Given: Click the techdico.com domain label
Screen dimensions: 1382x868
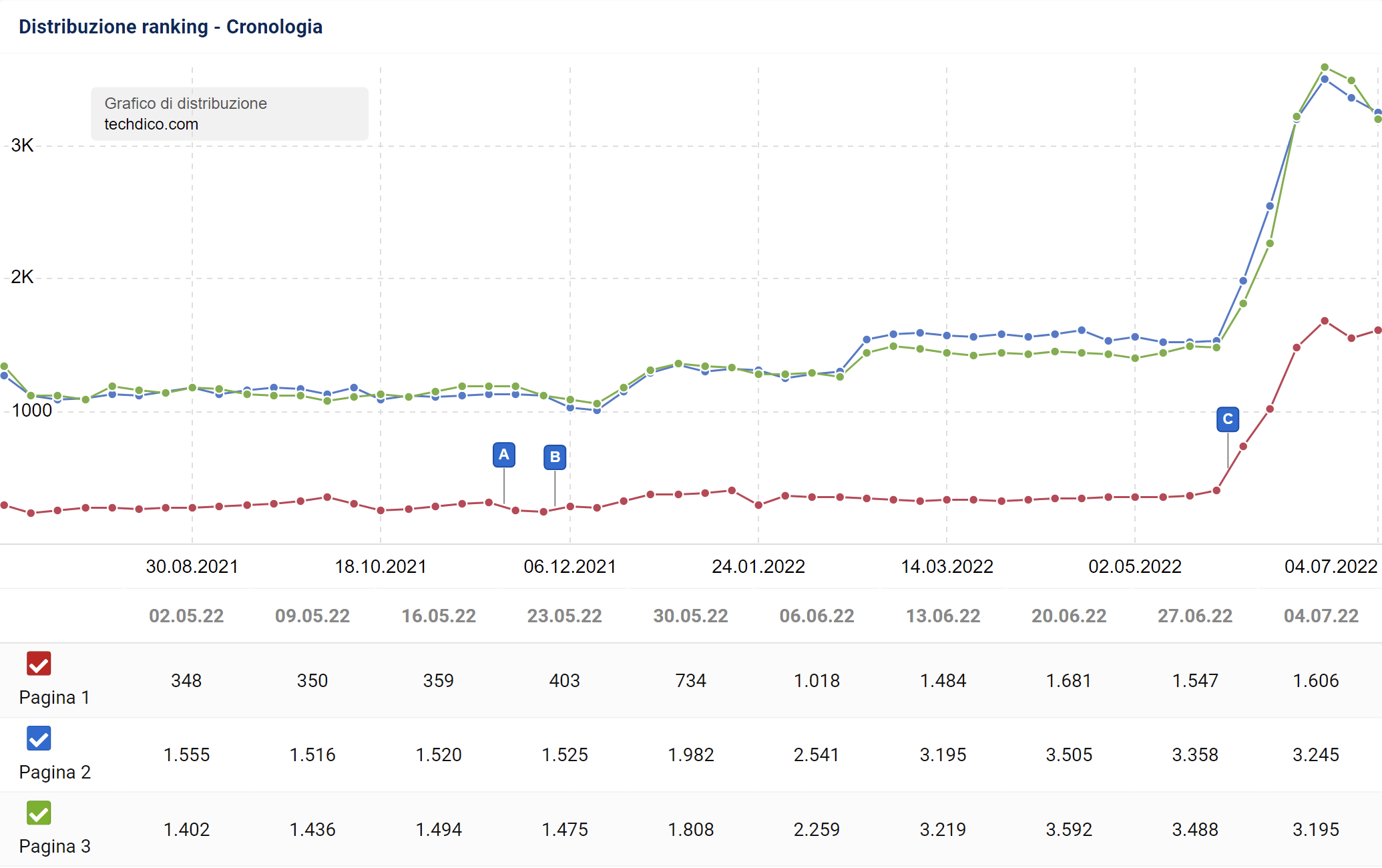Looking at the screenshot, I should click(x=152, y=124).
